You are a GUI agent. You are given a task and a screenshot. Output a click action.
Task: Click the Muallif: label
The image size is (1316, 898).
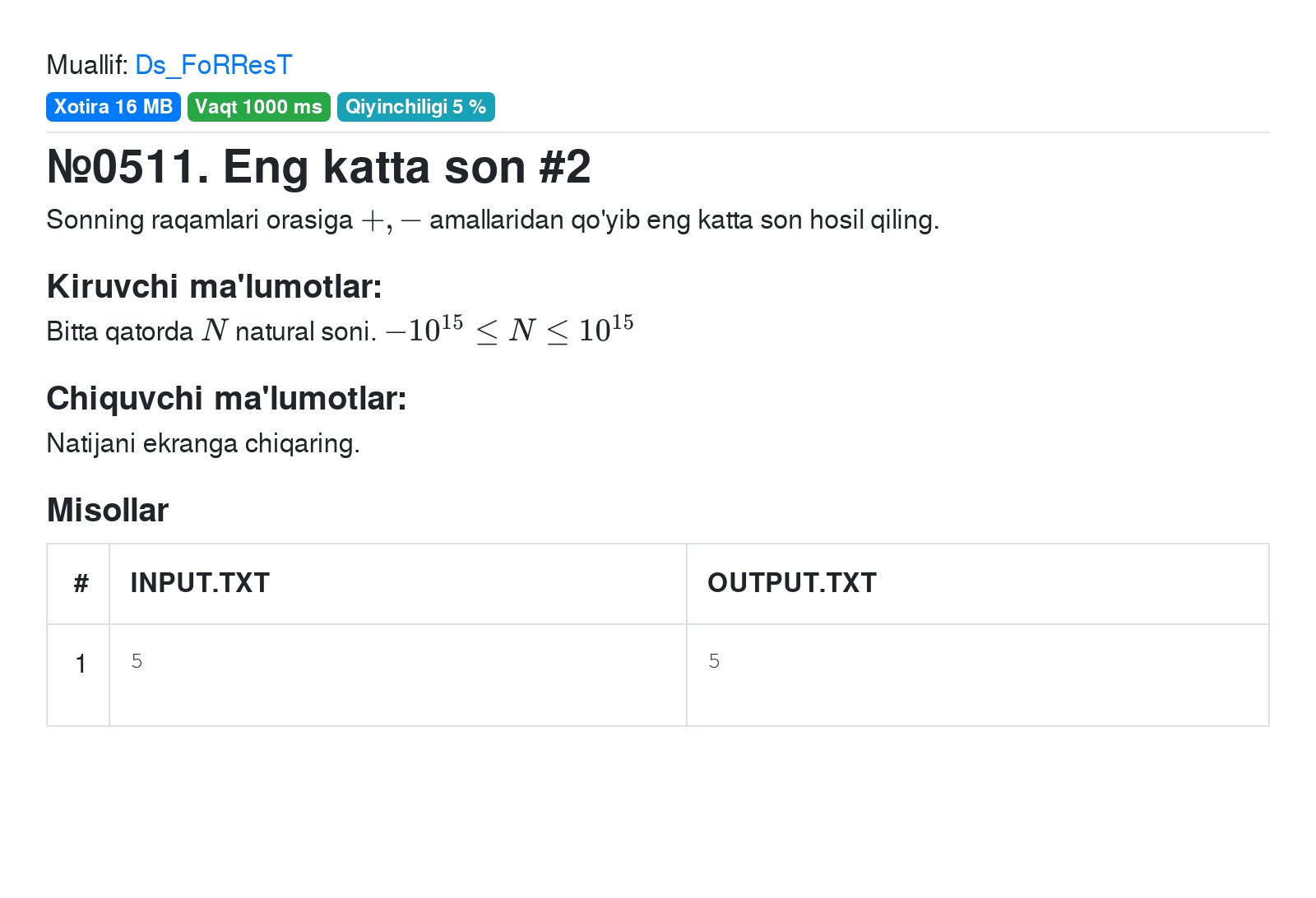[87, 65]
